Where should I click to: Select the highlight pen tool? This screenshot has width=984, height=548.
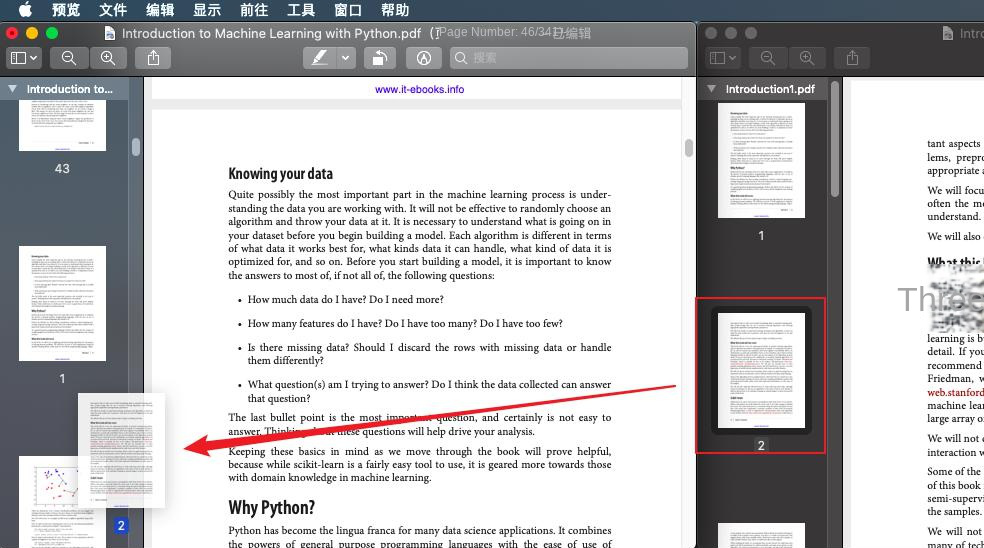tap(319, 58)
